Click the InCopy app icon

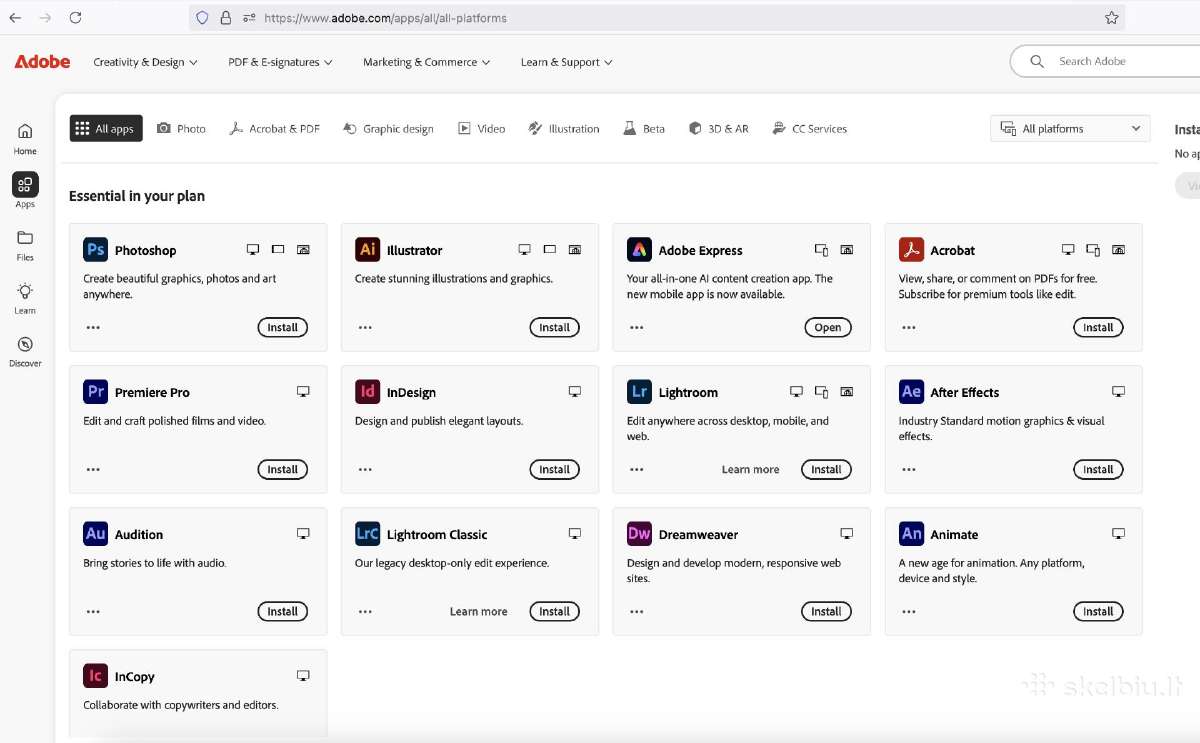(96, 676)
